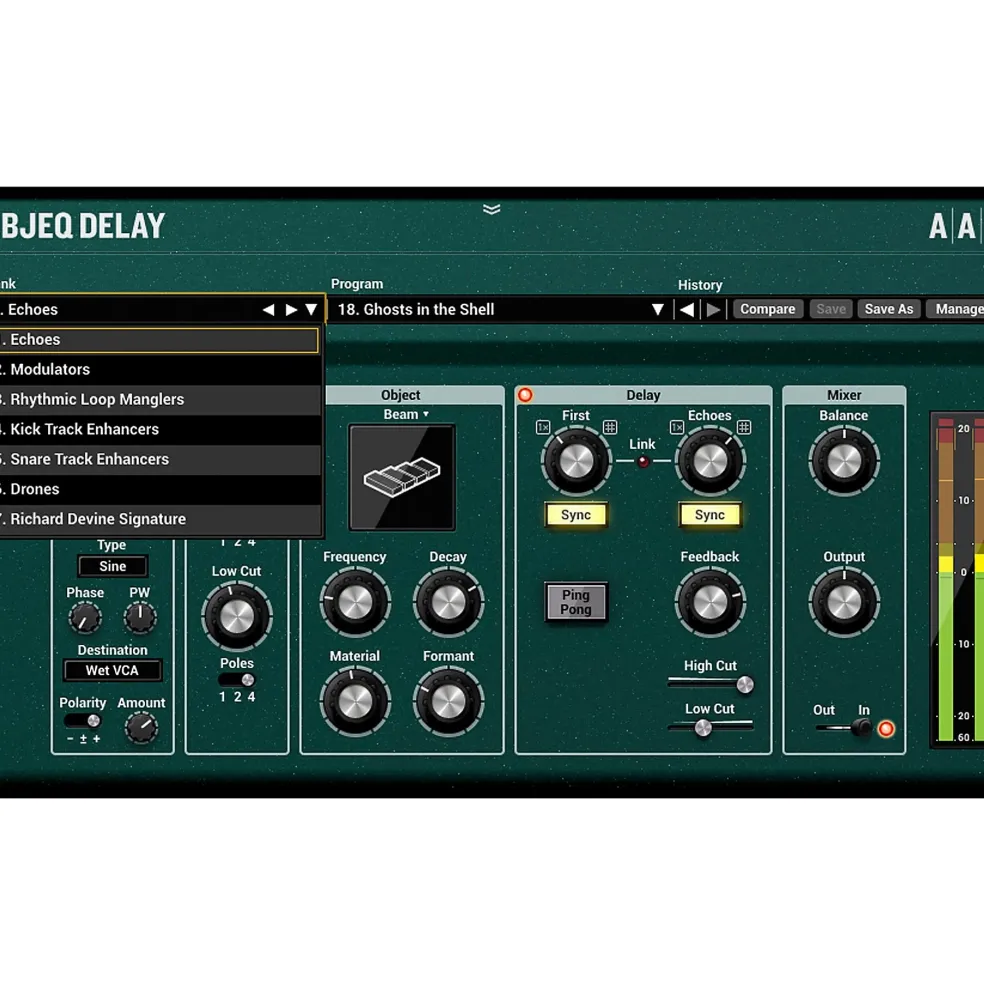
Task: Choose Rhythmic Loop Manglers bank
Action: point(160,400)
